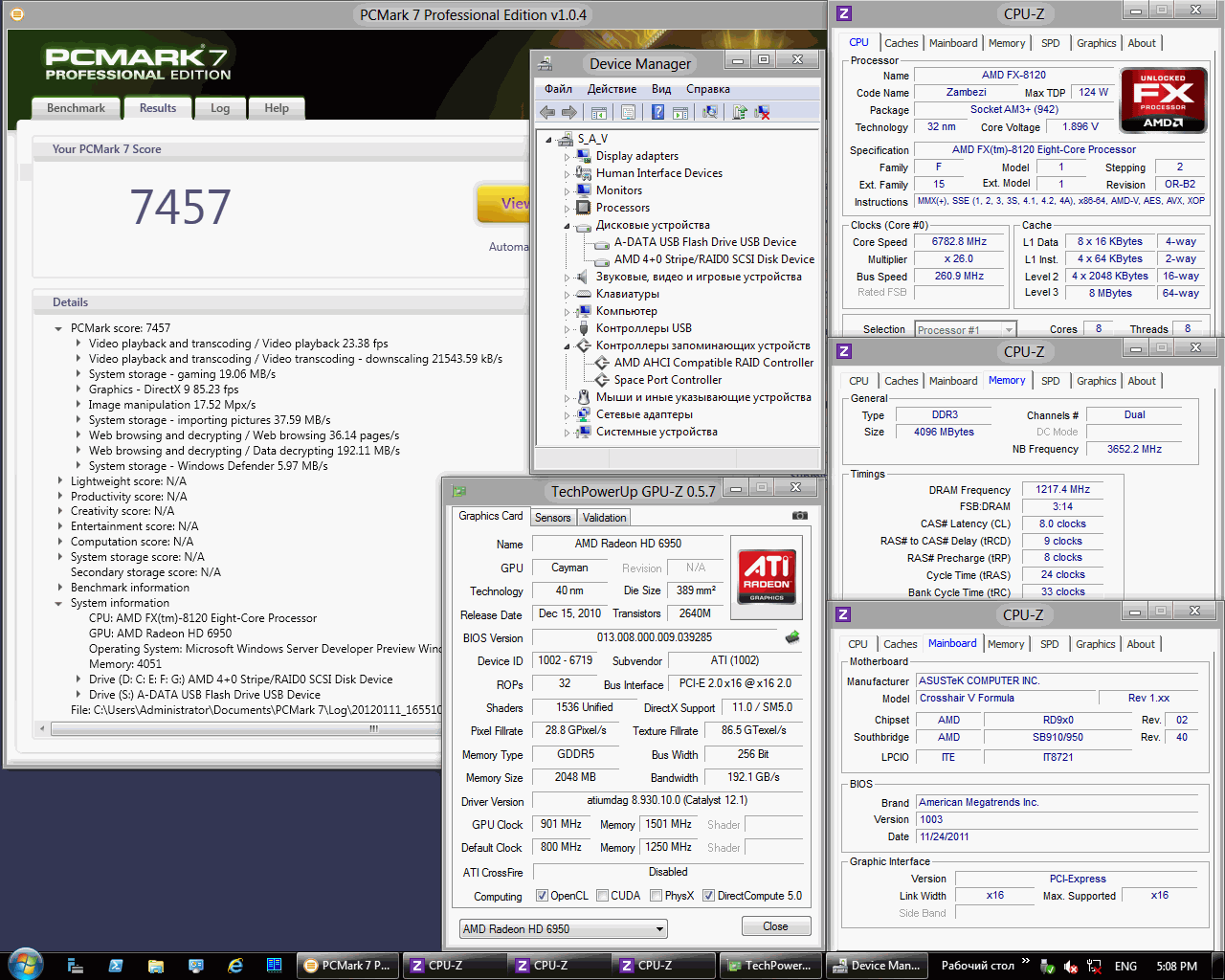The height and width of the screenshot is (980, 1225).
Task: Click the GPU-Z screenshot camera icon
Action: point(799,516)
